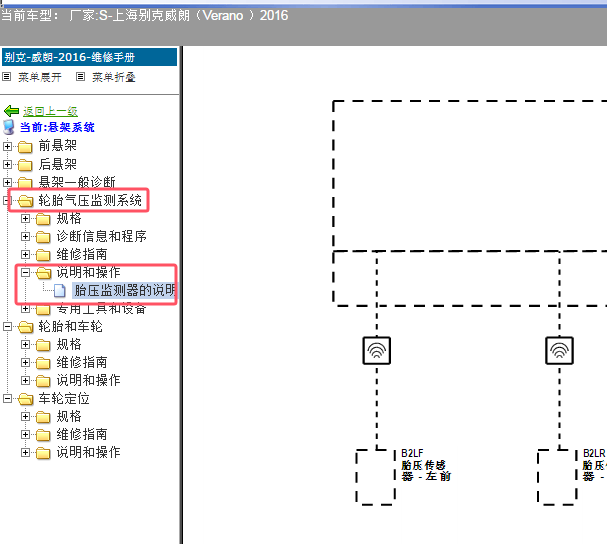Select 轮胎气压监测系统 in the tree
This screenshot has height=544, width=607.
(x=90, y=201)
